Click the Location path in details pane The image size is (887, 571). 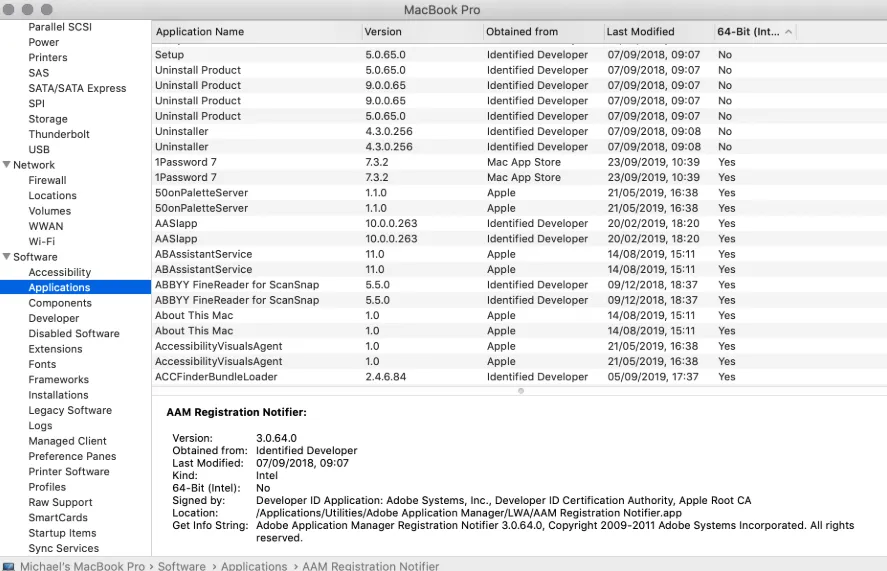468,513
